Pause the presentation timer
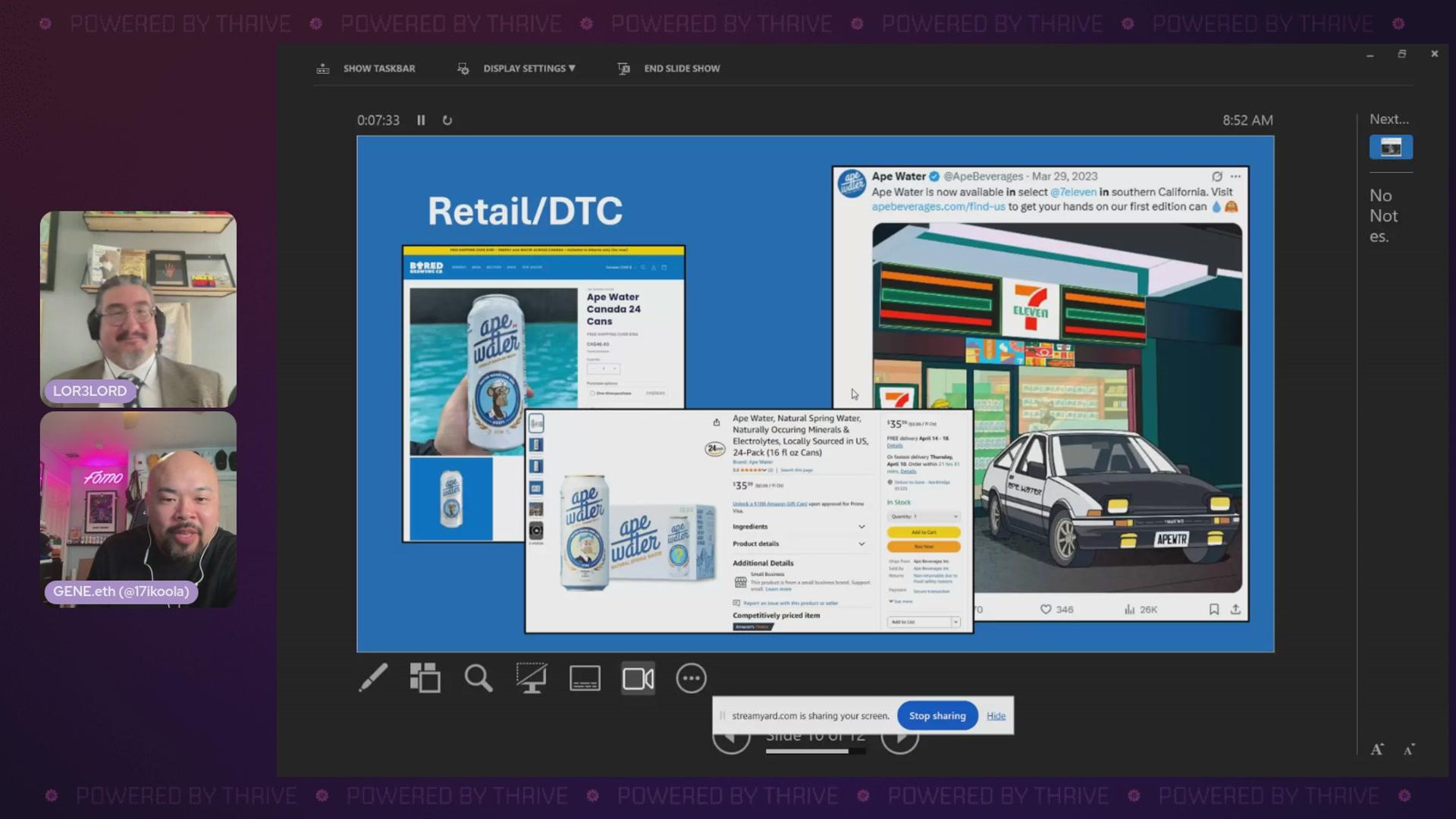The height and width of the screenshot is (819, 1456). (421, 120)
